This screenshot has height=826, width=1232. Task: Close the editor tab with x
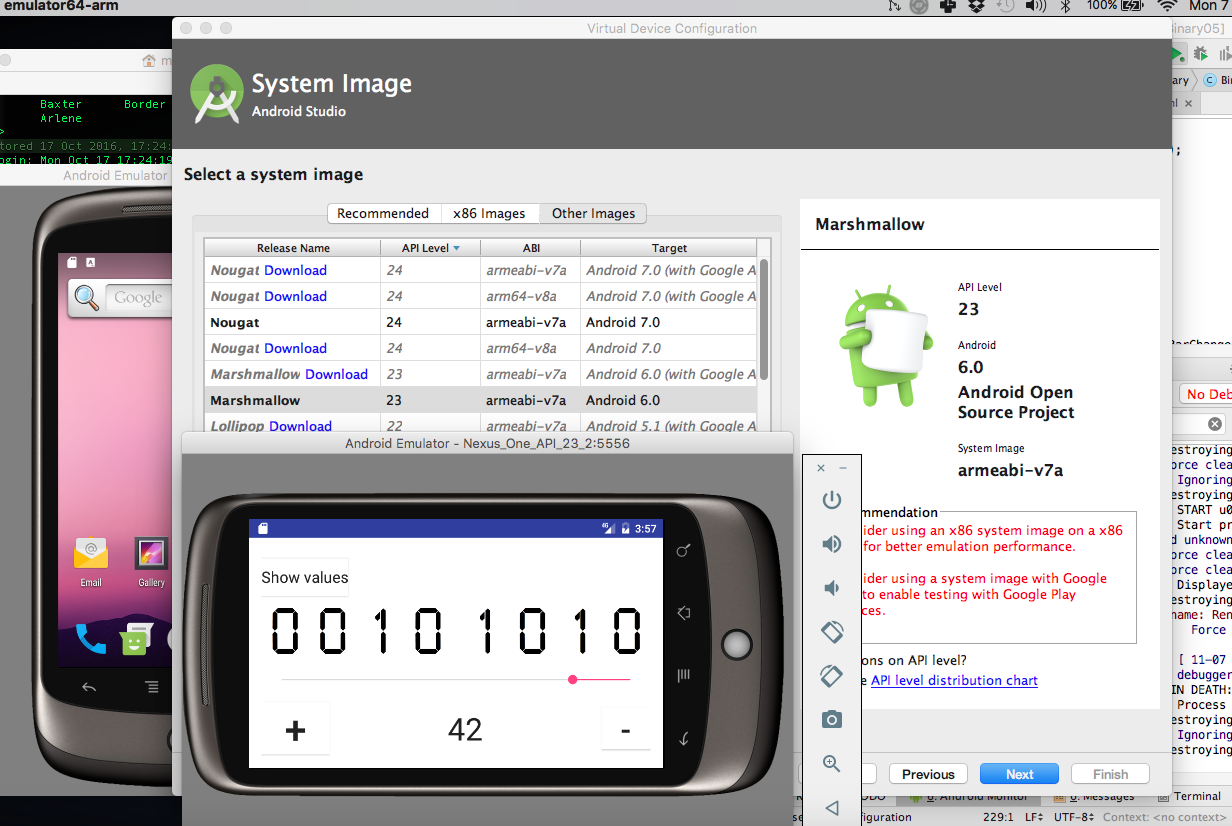click(x=1188, y=103)
